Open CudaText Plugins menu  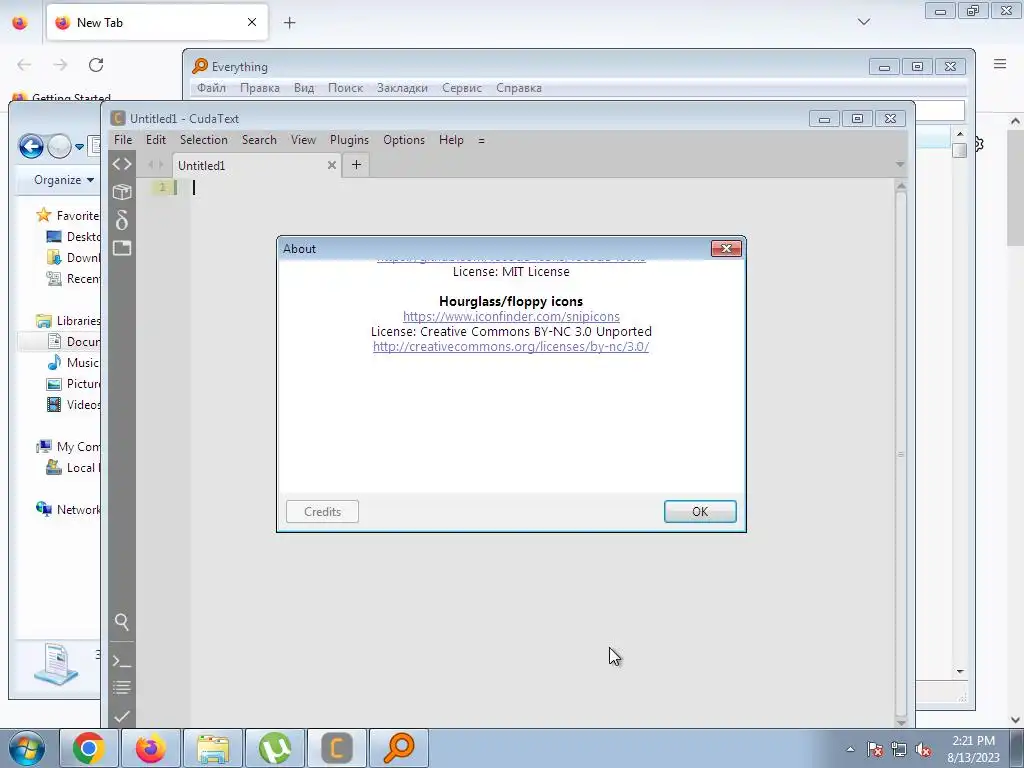coord(349,140)
